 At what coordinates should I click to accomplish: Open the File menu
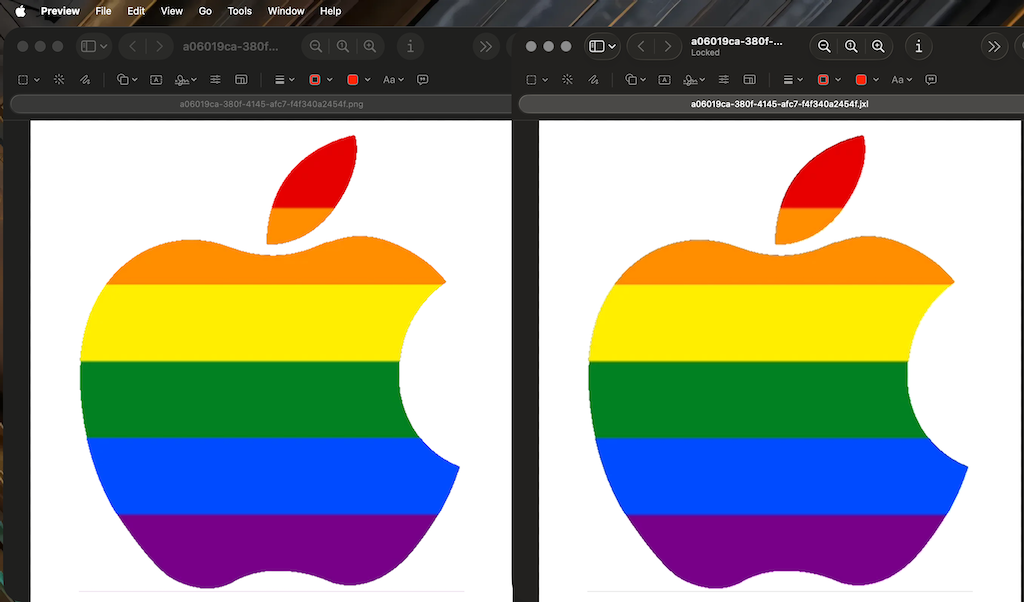click(x=103, y=11)
